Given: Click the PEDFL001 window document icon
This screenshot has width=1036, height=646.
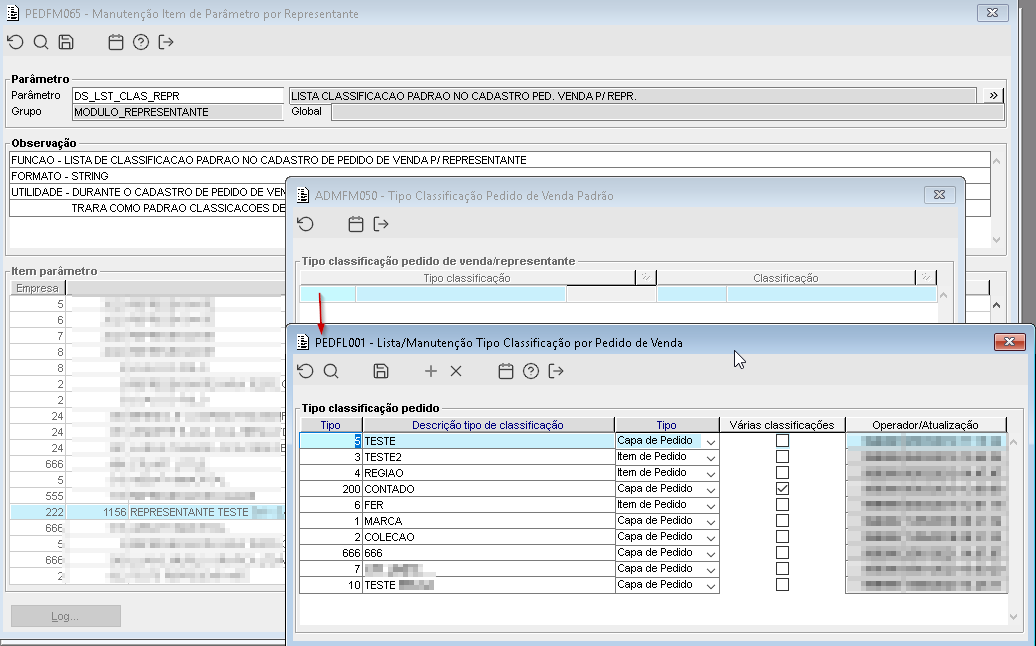Looking at the screenshot, I should pos(303,342).
